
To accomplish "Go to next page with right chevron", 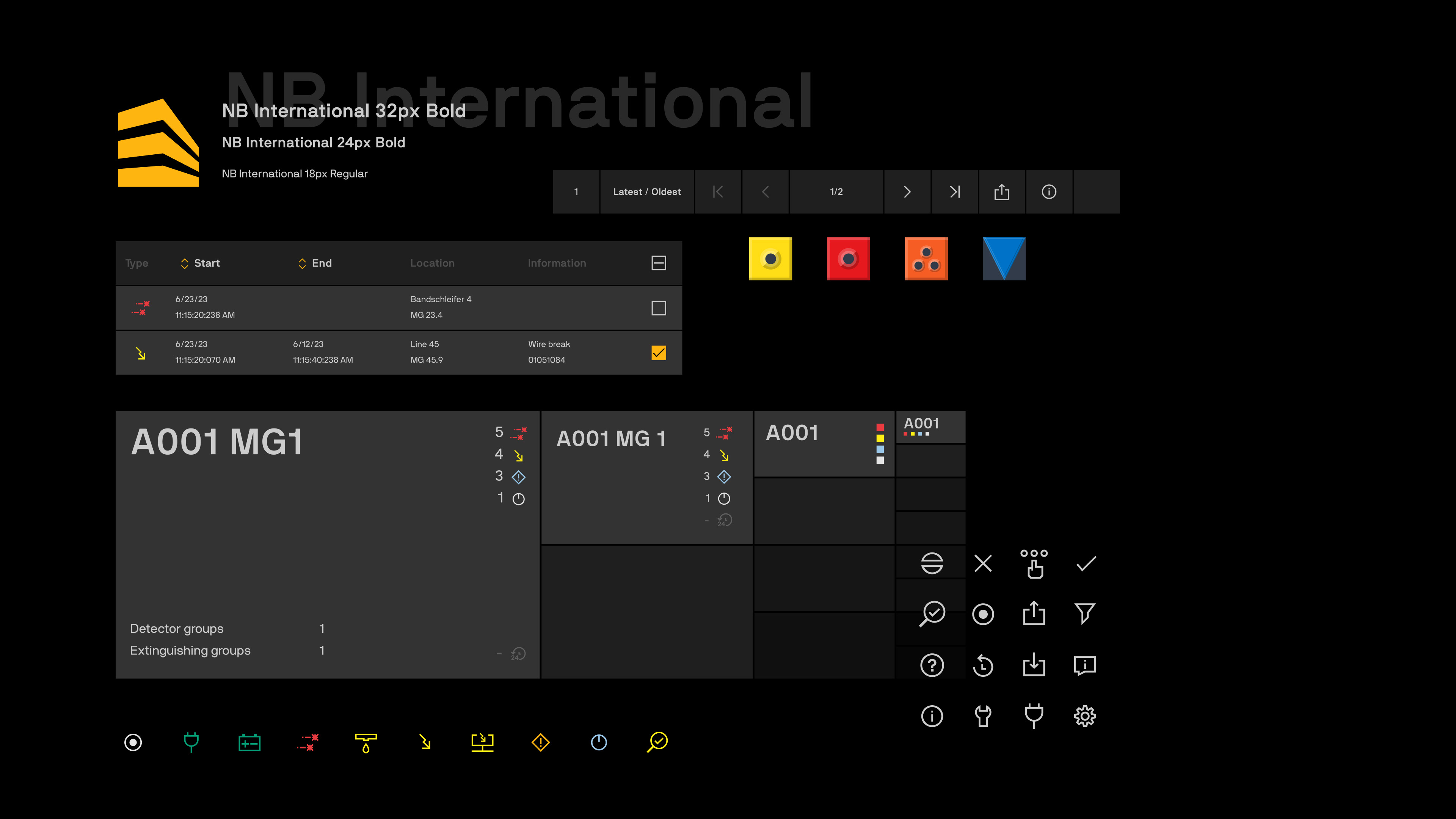I will click(907, 191).
